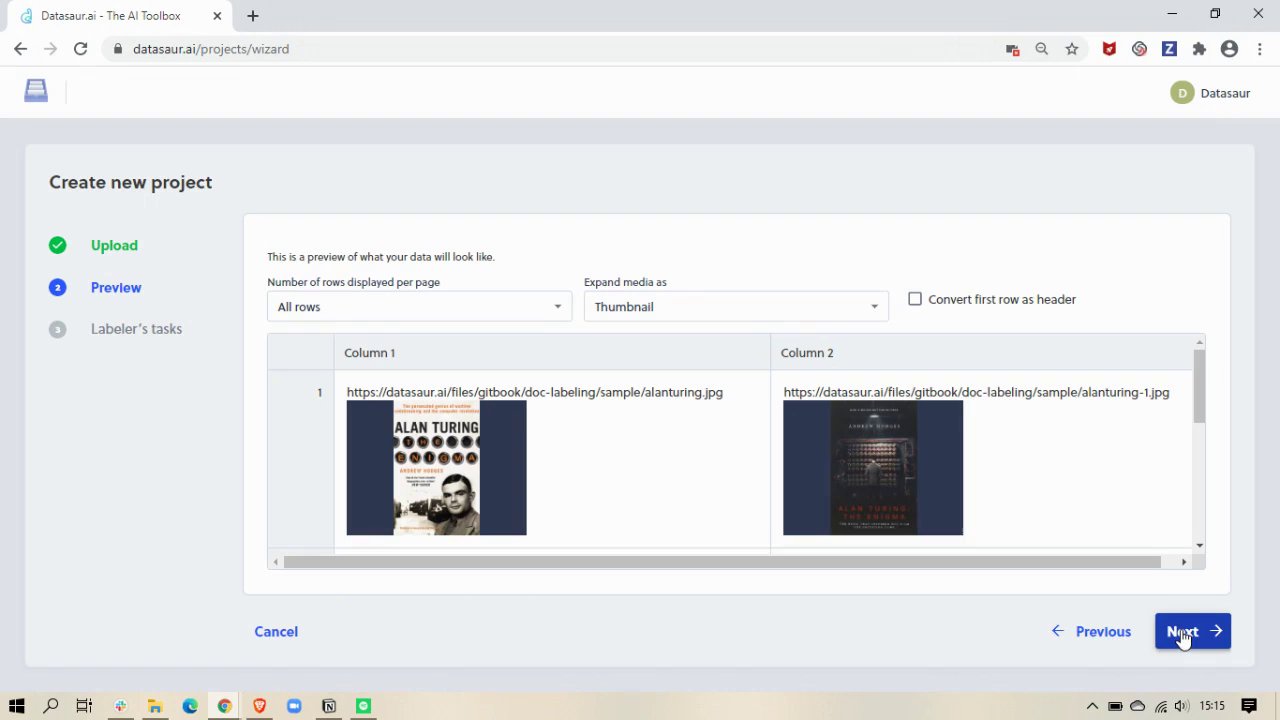Screen dimensions: 1280x720
Task: Open the Wi-Fi network tray icon
Action: (x=1161, y=706)
